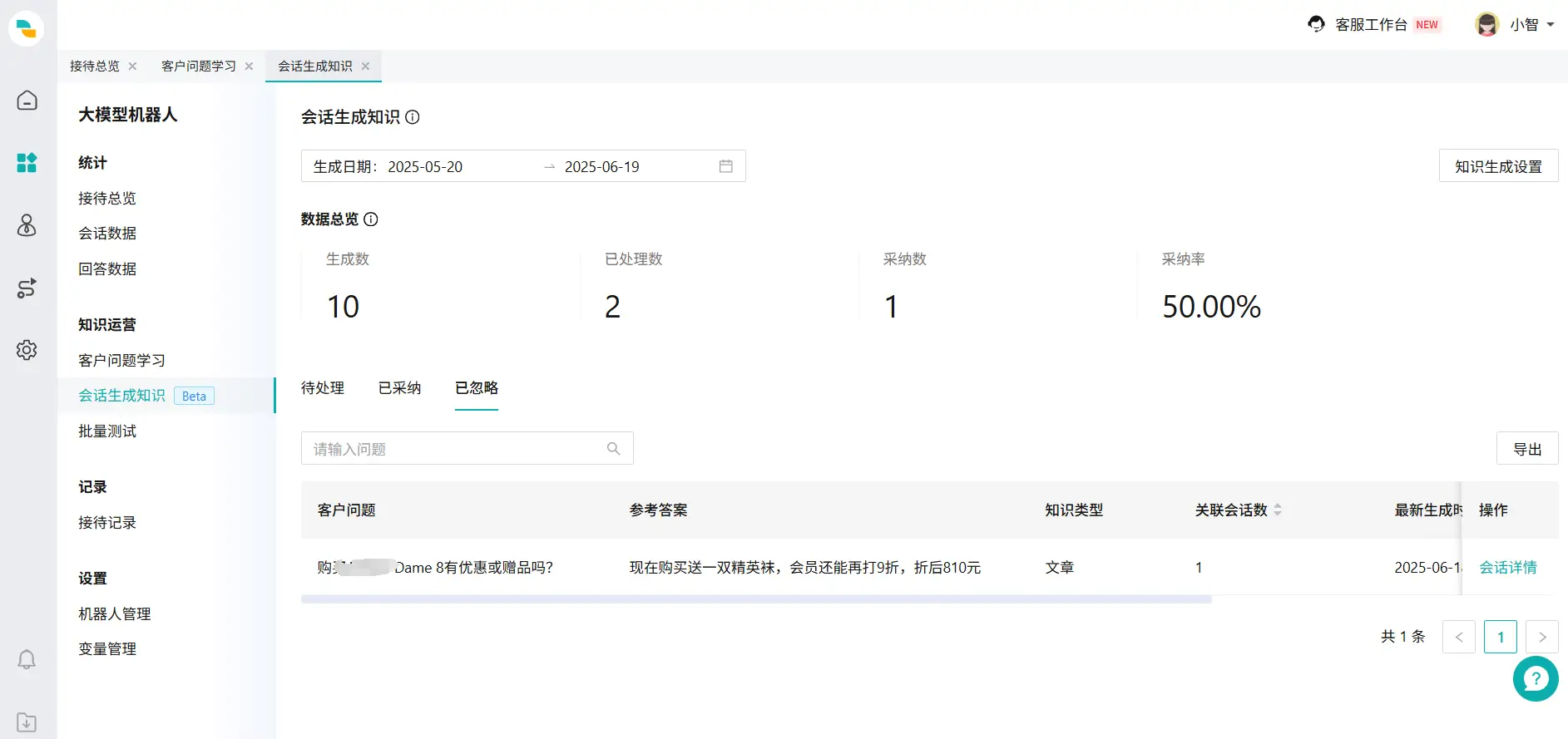Click the 采纳率 50.00% value
Viewport: 1568px width, 739px height.
[1211, 307]
